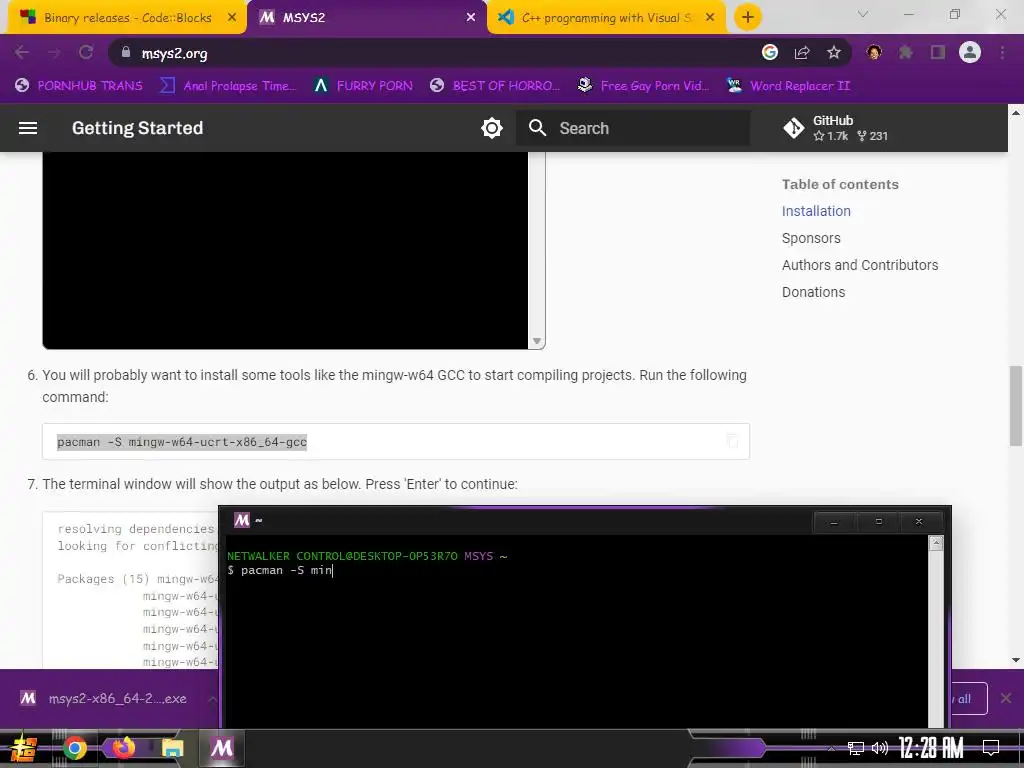Go to Installation in table of contents
1024x768 pixels.
pos(816,211)
